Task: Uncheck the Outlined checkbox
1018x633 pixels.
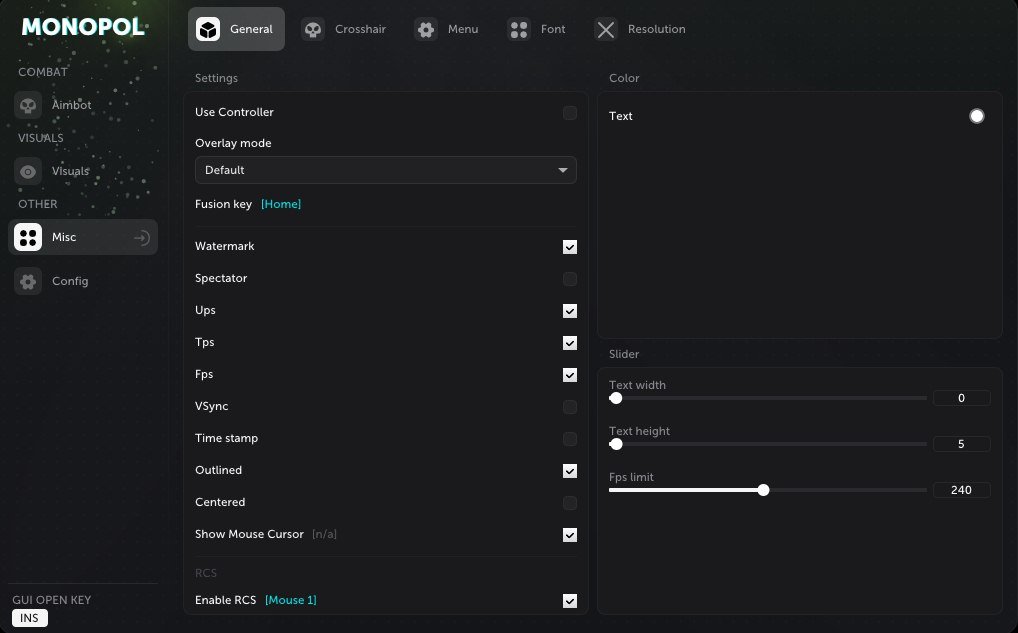Action: [570, 471]
